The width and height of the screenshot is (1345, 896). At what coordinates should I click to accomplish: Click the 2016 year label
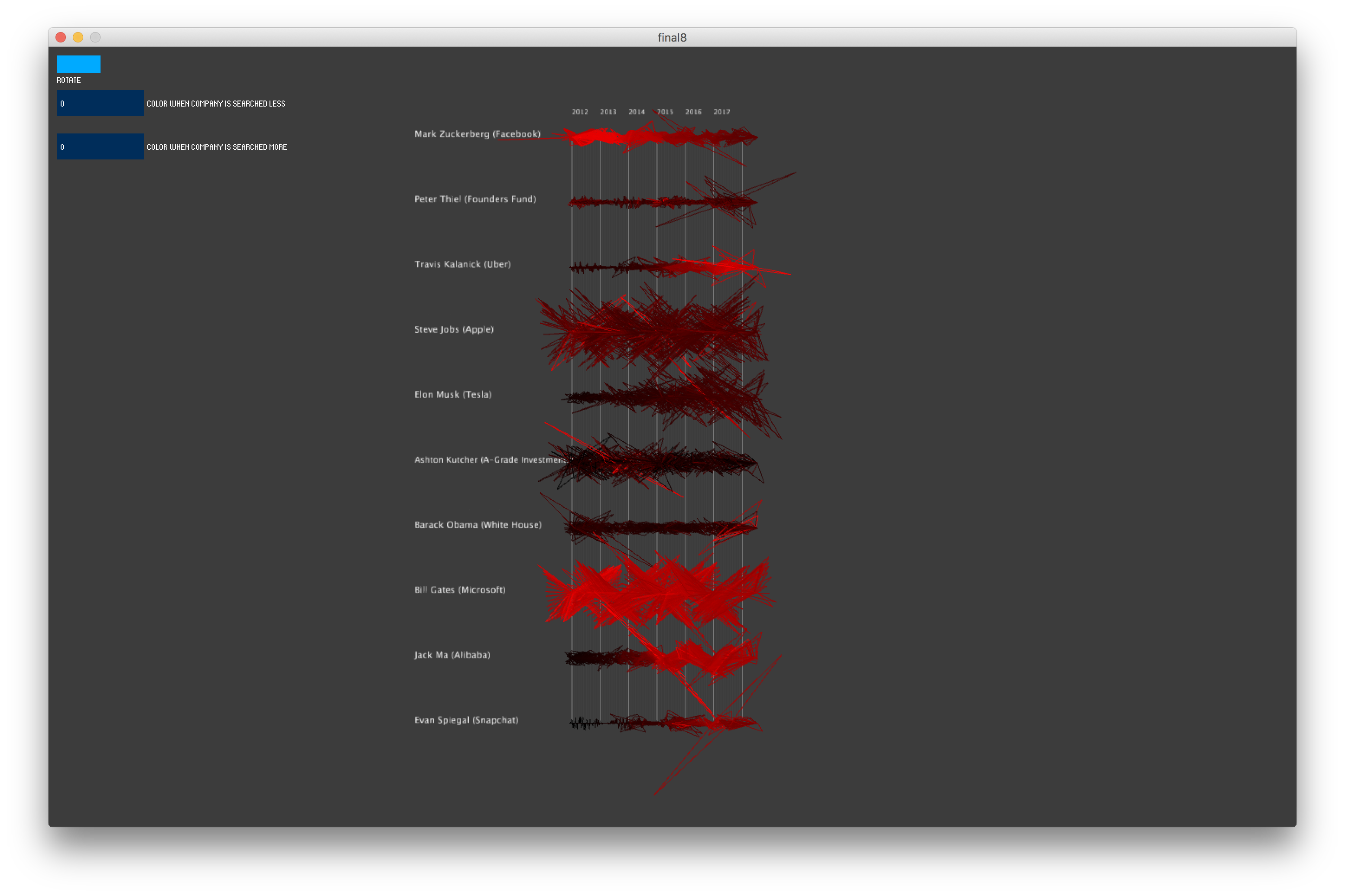[693, 112]
